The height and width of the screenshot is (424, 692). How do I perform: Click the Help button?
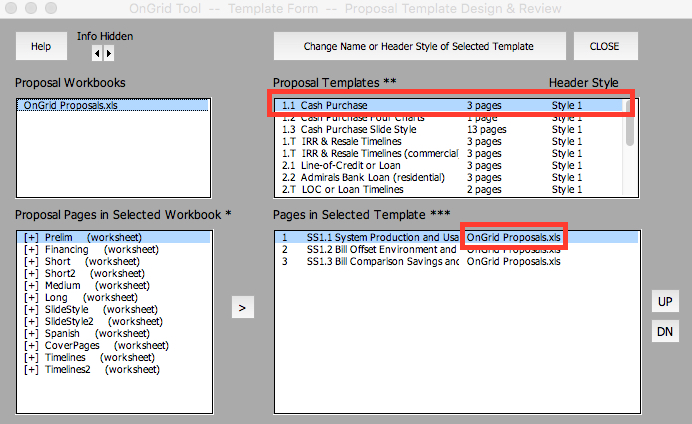click(x=41, y=46)
